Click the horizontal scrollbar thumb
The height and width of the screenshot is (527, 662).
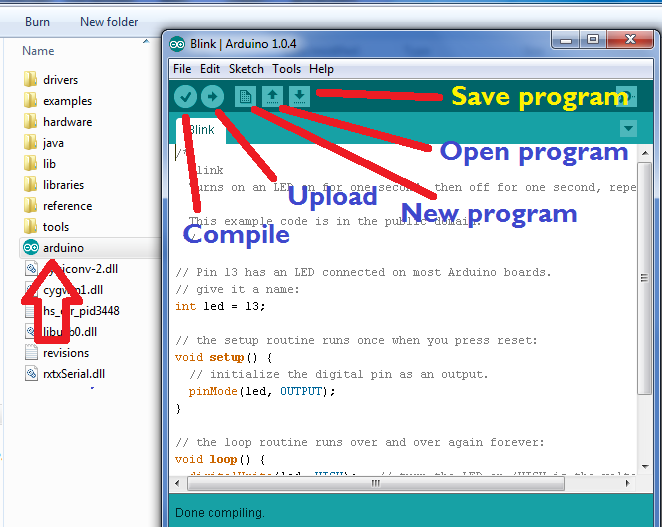click(x=376, y=483)
